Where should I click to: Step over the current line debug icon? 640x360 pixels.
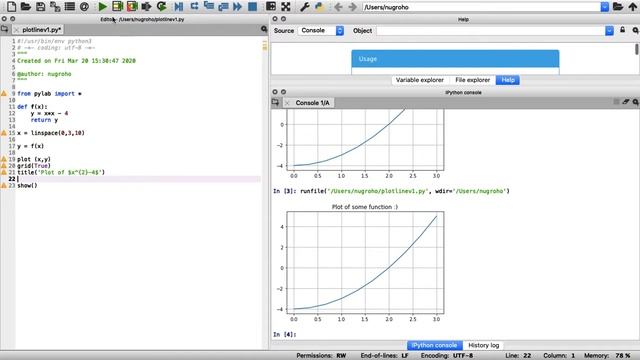pyautogui.click(x=194, y=7)
